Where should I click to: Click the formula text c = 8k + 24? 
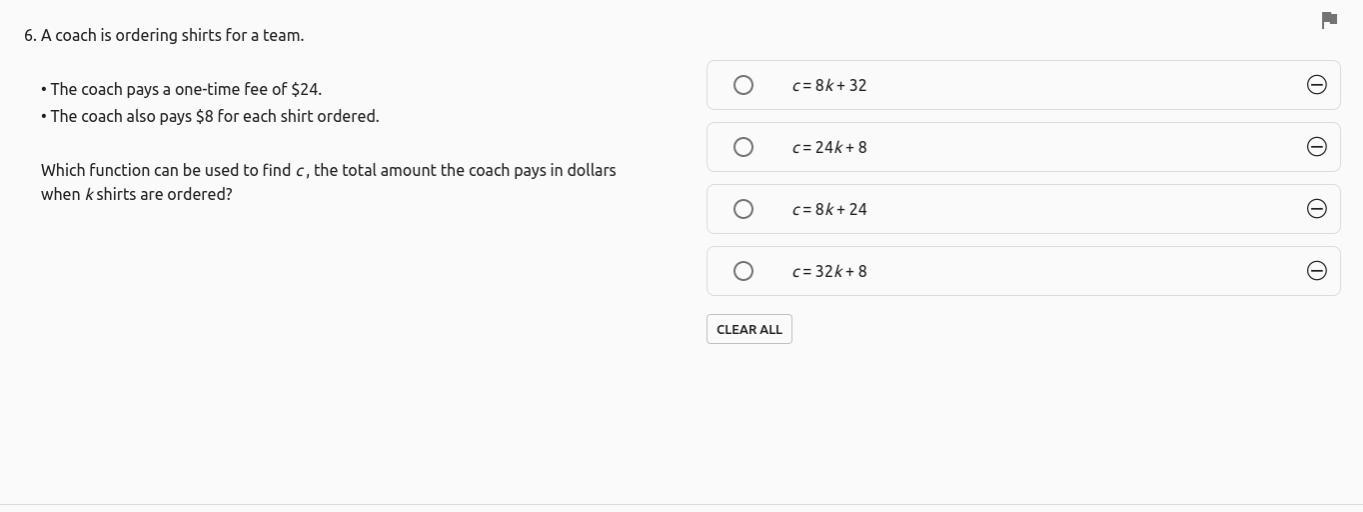point(829,210)
